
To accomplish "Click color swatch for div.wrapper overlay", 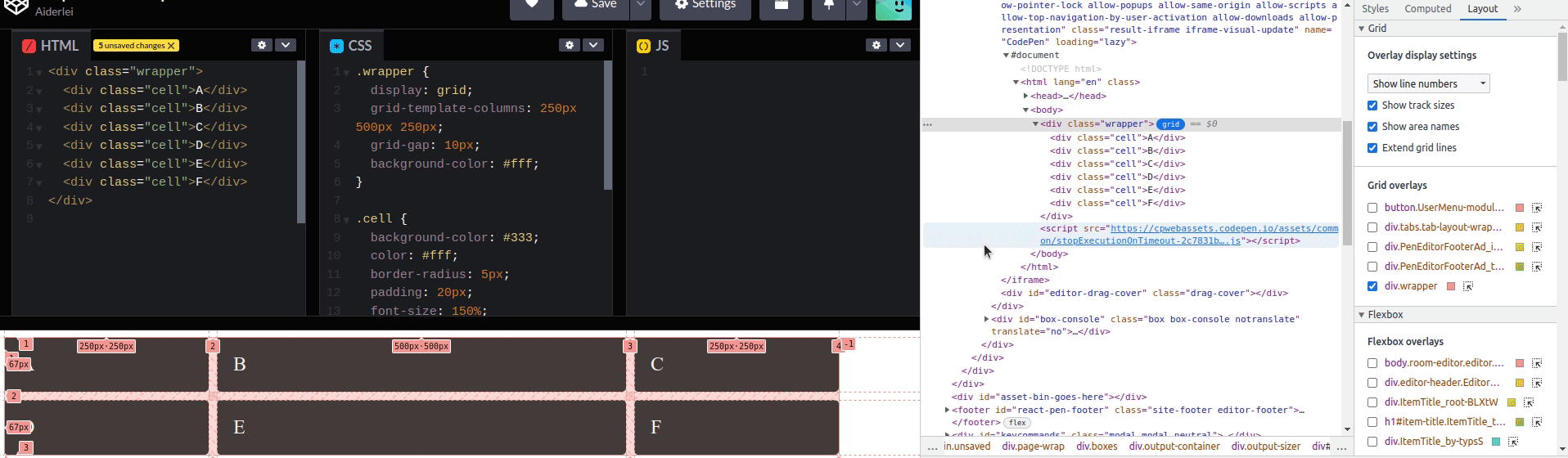I will click(1451, 286).
